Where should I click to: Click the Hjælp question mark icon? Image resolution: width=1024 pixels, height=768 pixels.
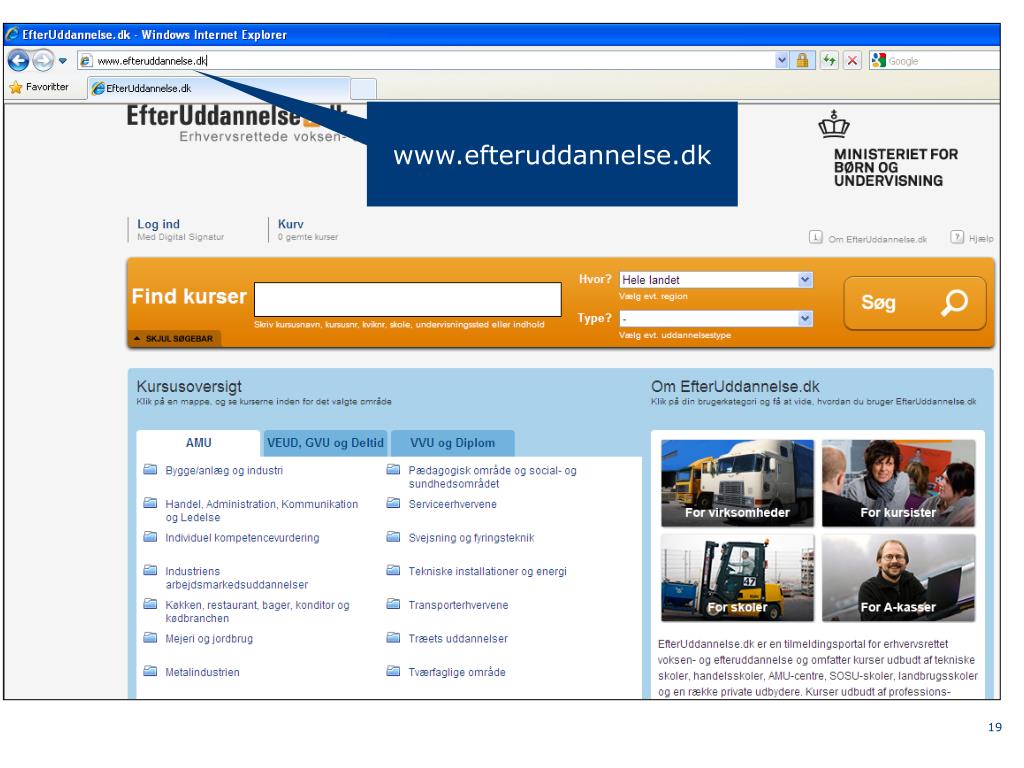(957, 237)
